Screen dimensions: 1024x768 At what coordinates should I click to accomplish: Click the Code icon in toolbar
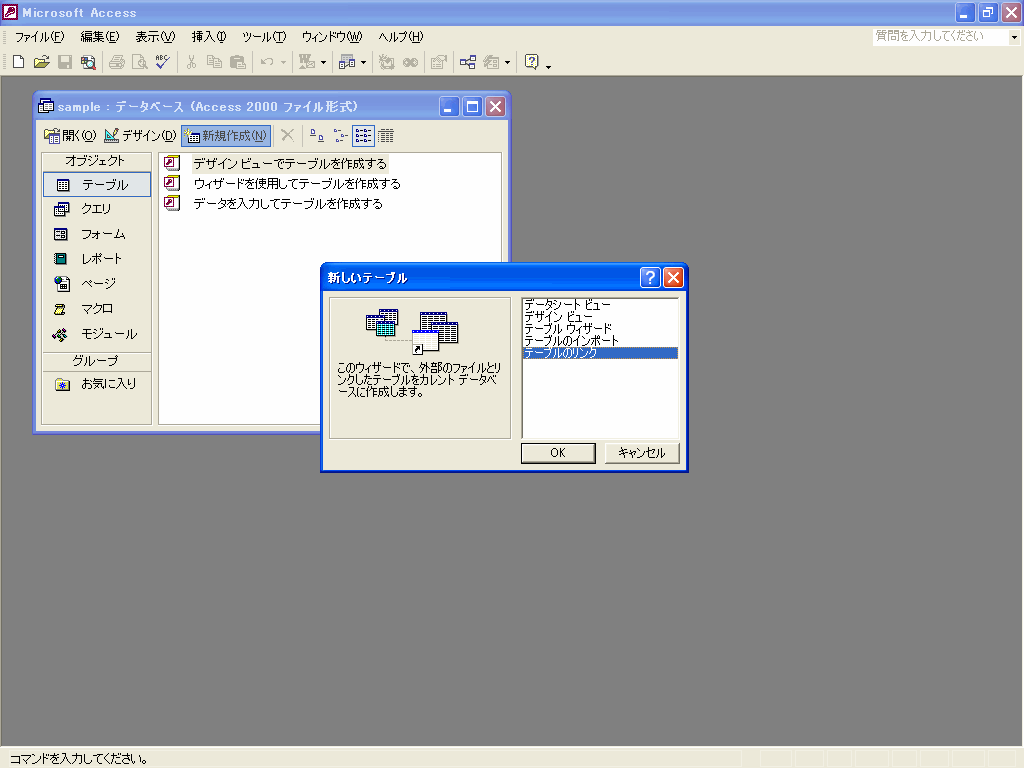pyautogui.click(x=387, y=62)
